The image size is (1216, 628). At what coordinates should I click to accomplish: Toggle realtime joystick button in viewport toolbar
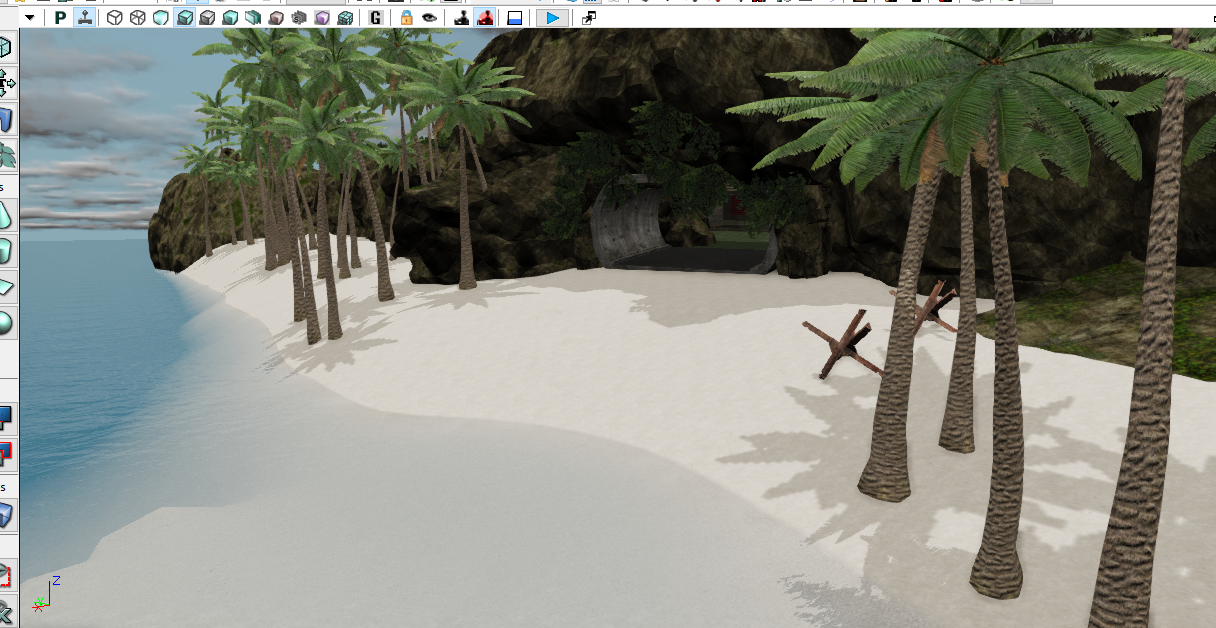85,18
